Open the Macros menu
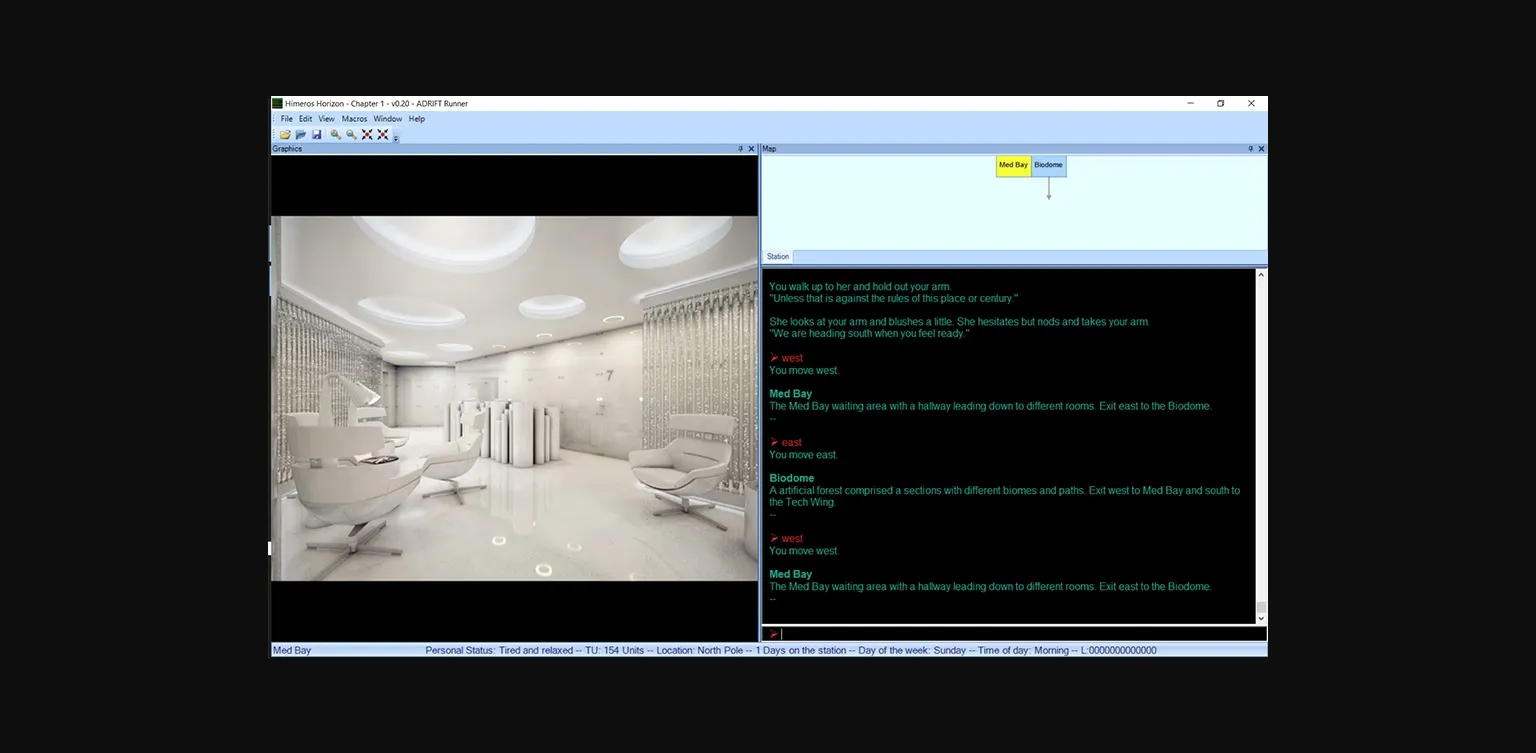 click(354, 119)
